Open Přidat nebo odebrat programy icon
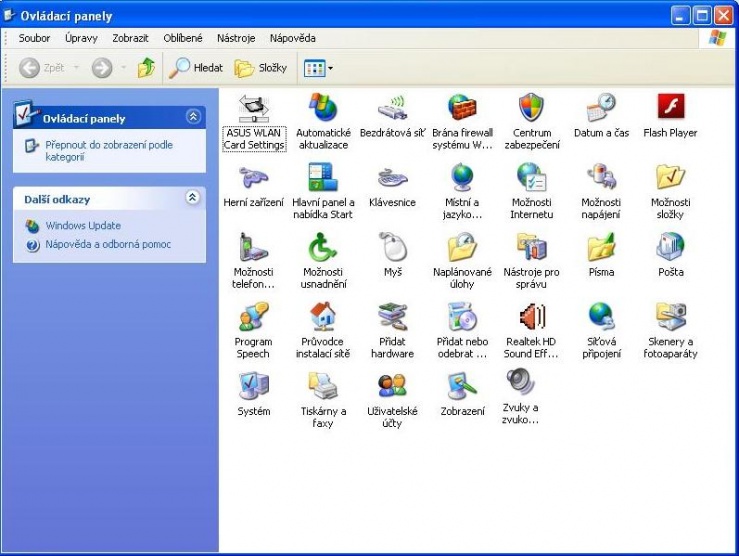The width and height of the screenshot is (739, 556). tap(462, 317)
